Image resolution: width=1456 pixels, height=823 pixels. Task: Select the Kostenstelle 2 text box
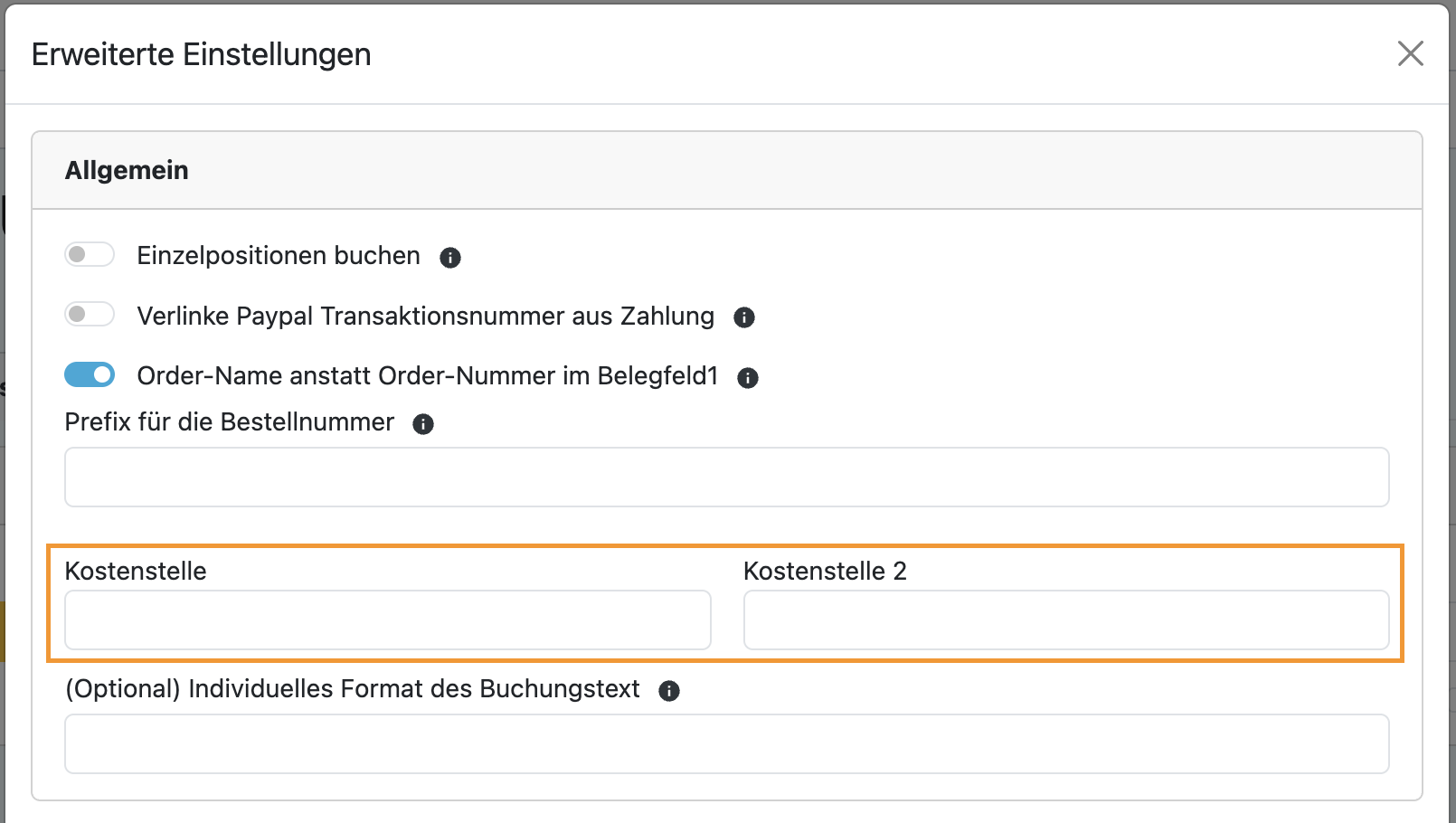[x=1065, y=620]
